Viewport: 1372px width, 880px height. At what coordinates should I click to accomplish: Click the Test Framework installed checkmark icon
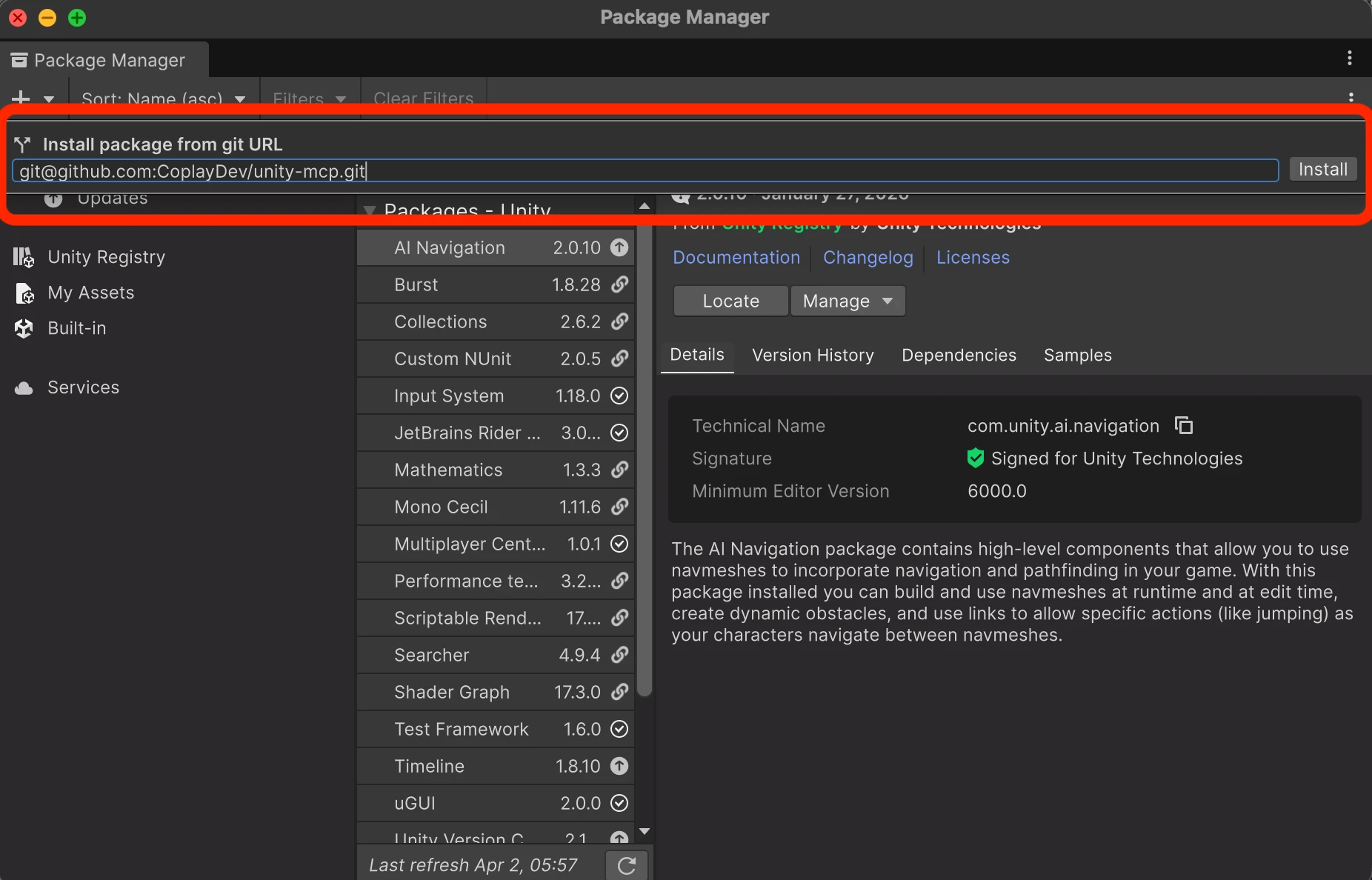619,729
